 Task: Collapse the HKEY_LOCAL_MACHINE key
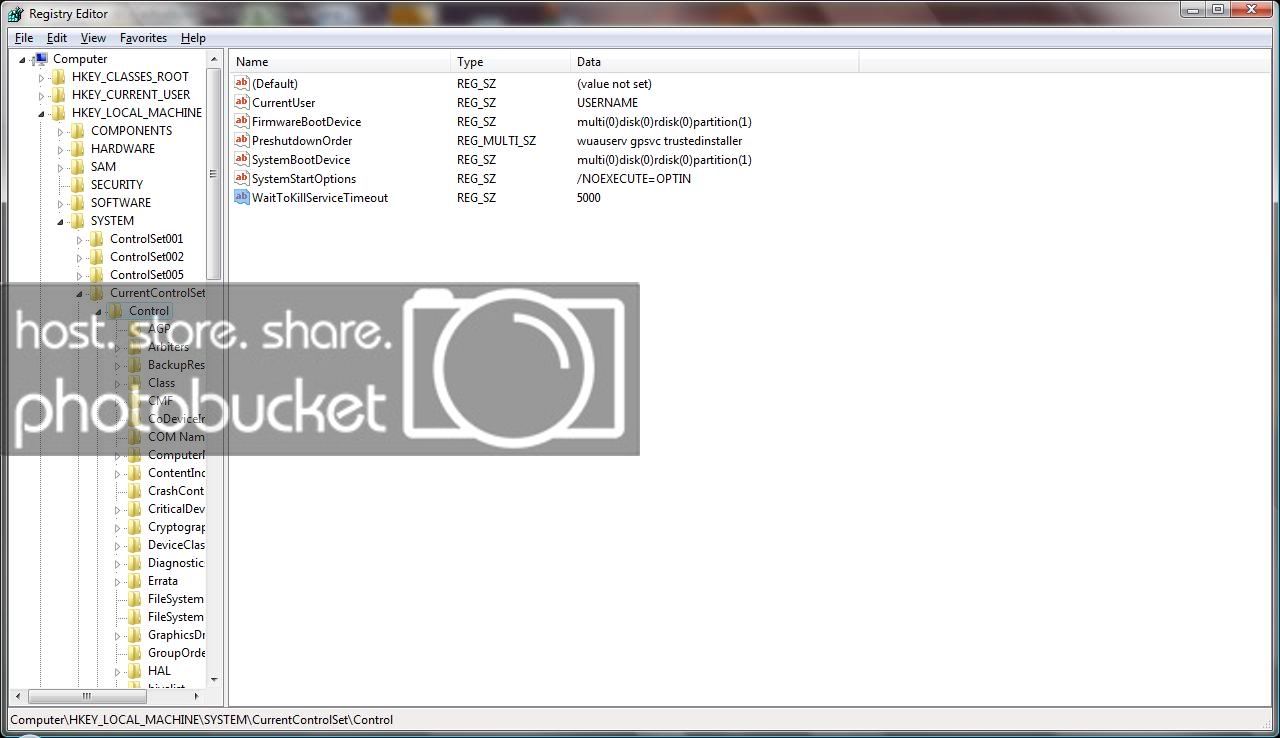41,114
